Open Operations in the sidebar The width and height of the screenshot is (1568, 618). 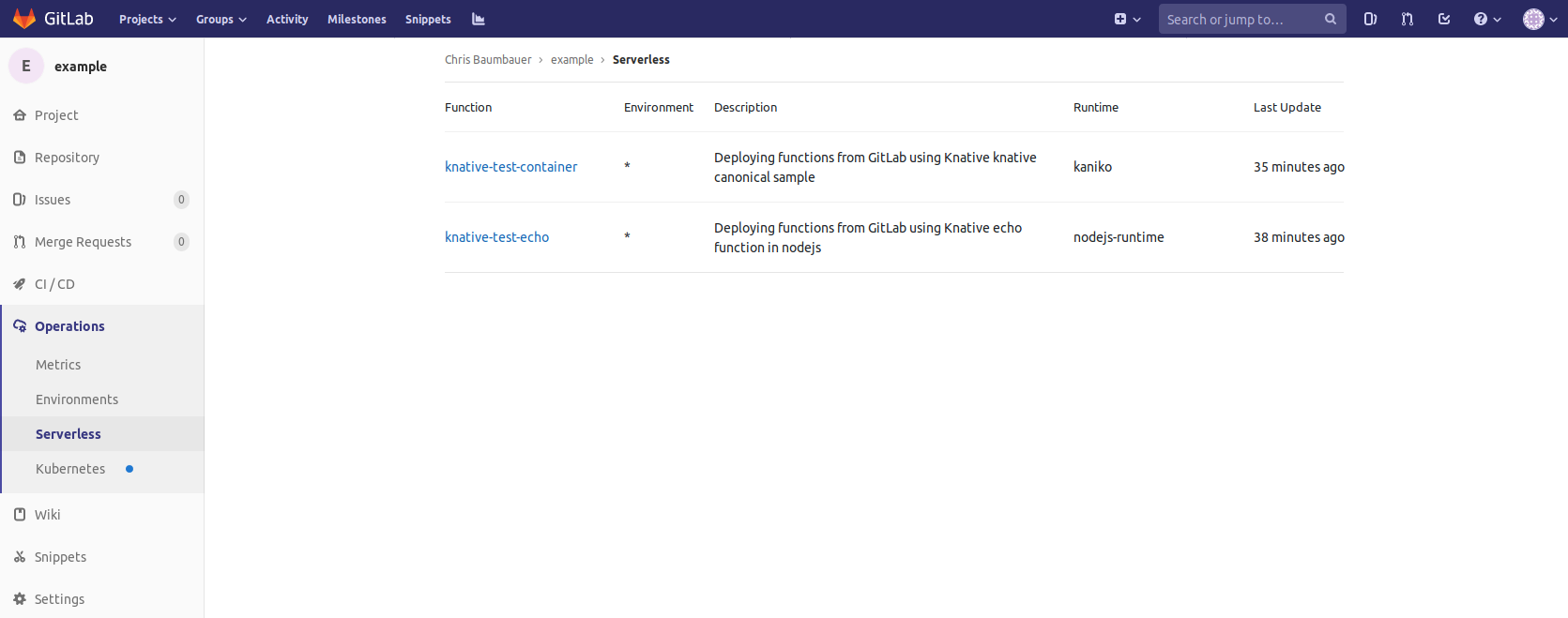(69, 326)
